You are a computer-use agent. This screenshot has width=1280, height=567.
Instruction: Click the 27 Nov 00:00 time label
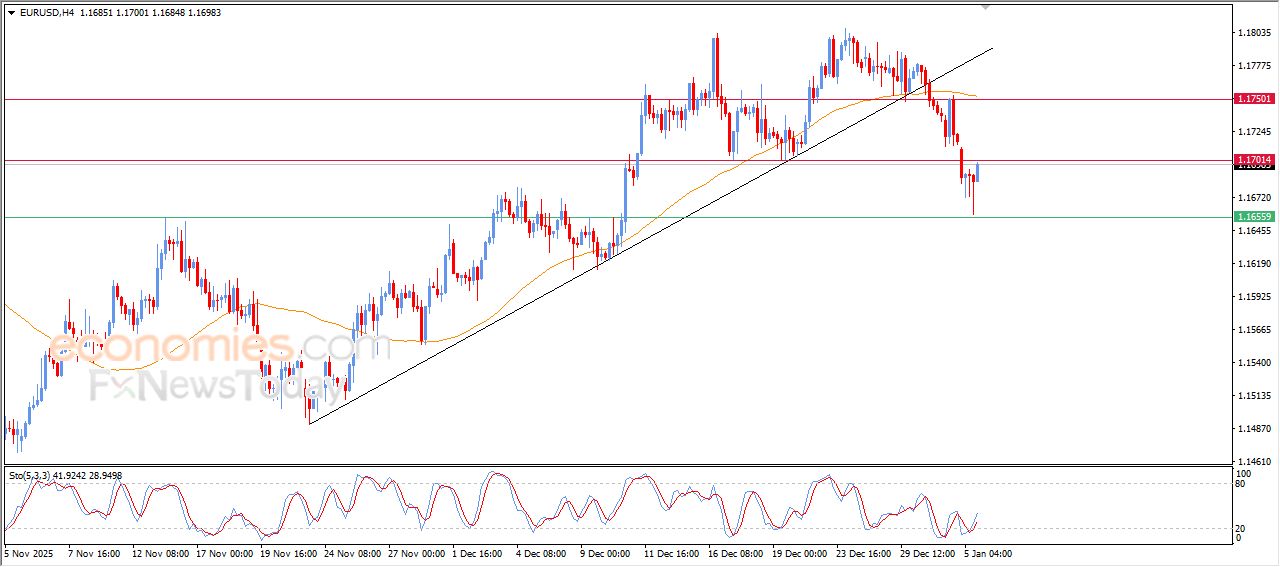click(416, 552)
